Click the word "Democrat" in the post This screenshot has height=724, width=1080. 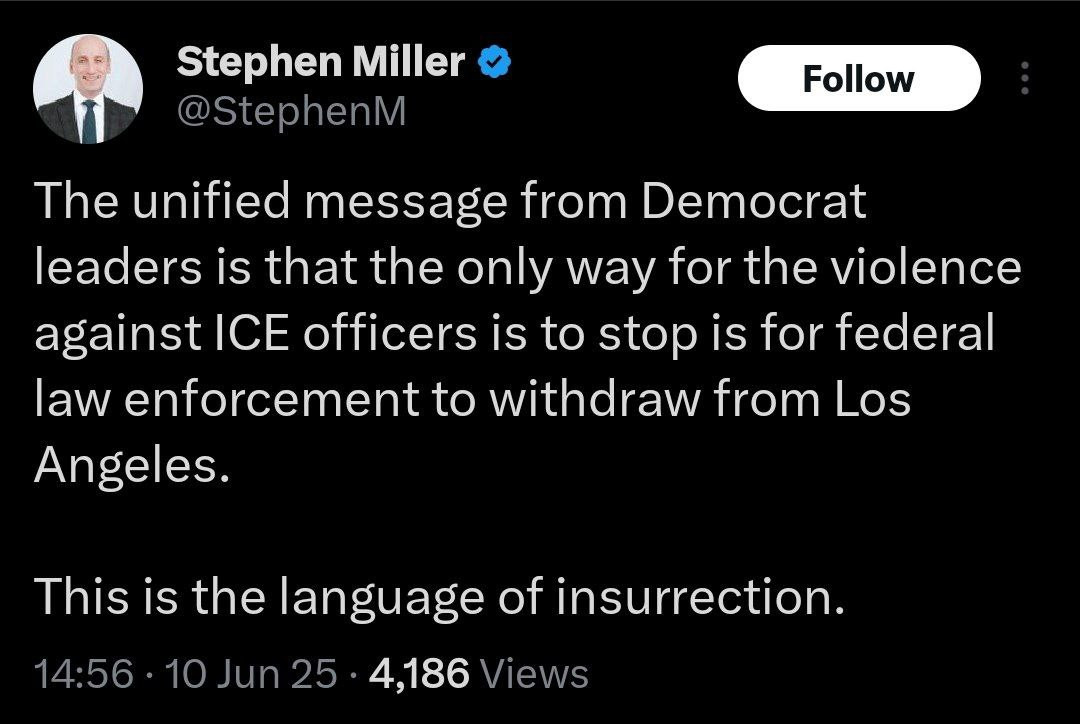tap(752, 203)
